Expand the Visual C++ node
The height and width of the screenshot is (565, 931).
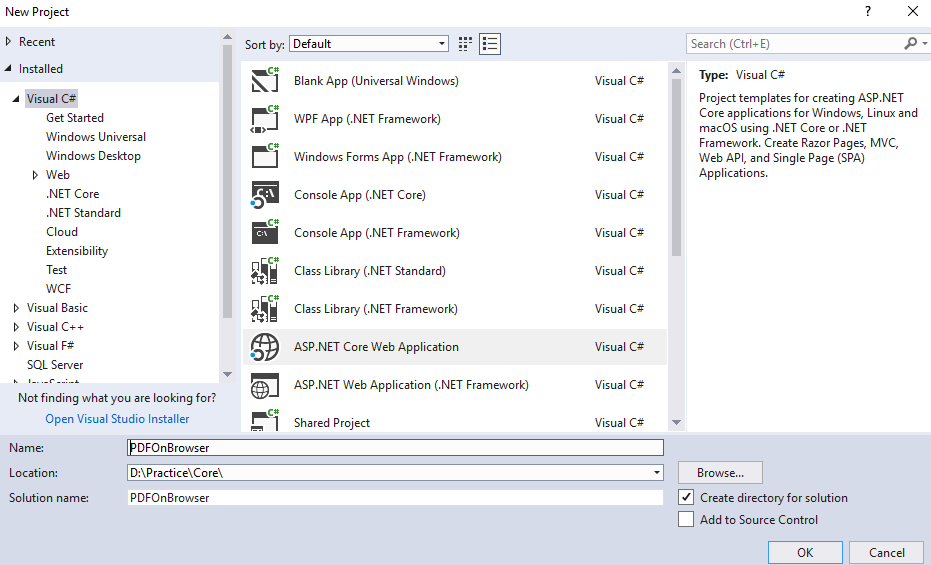[16, 326]
